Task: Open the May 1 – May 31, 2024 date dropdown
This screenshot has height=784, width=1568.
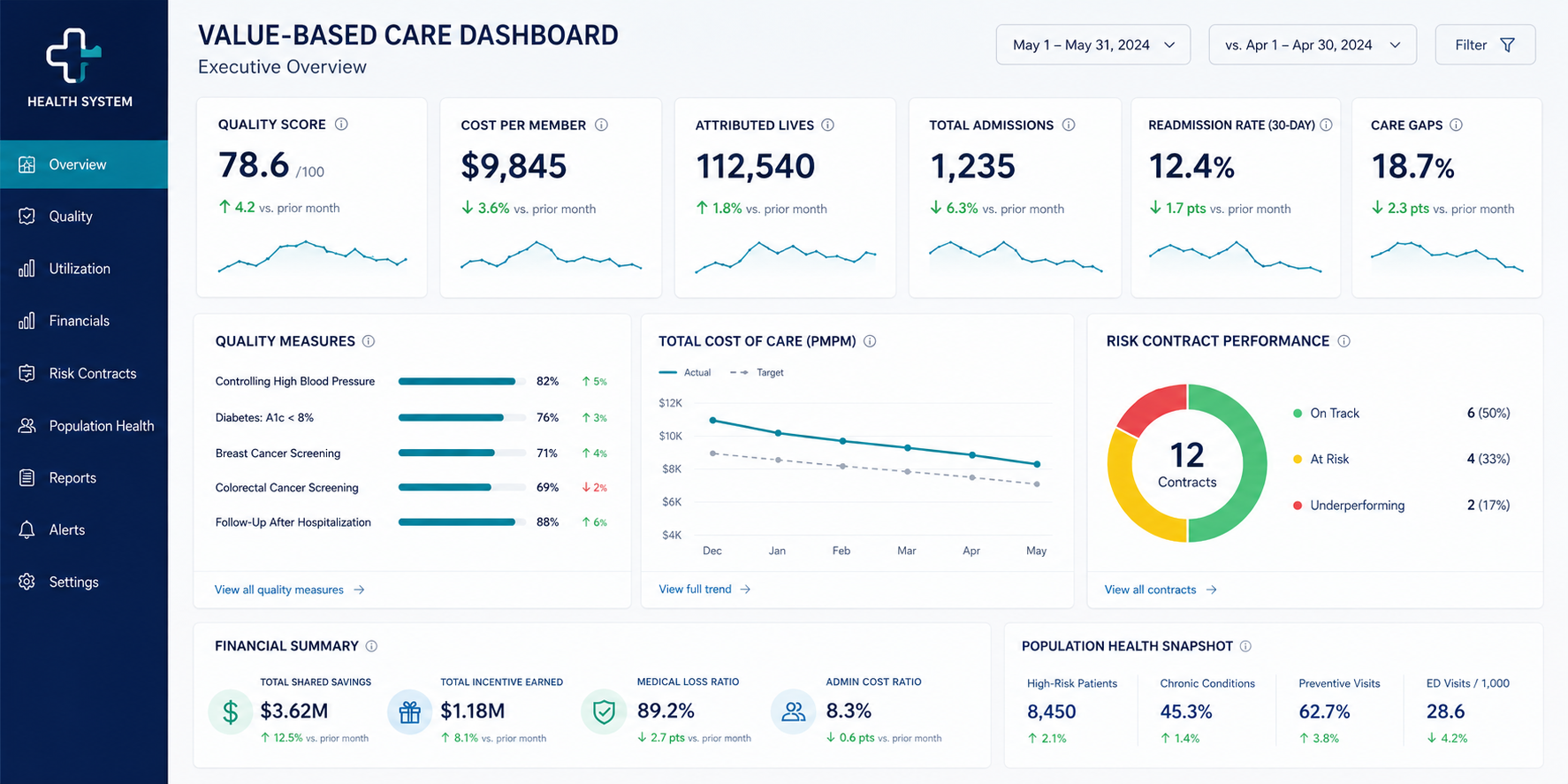Action: pos(1093,45)
